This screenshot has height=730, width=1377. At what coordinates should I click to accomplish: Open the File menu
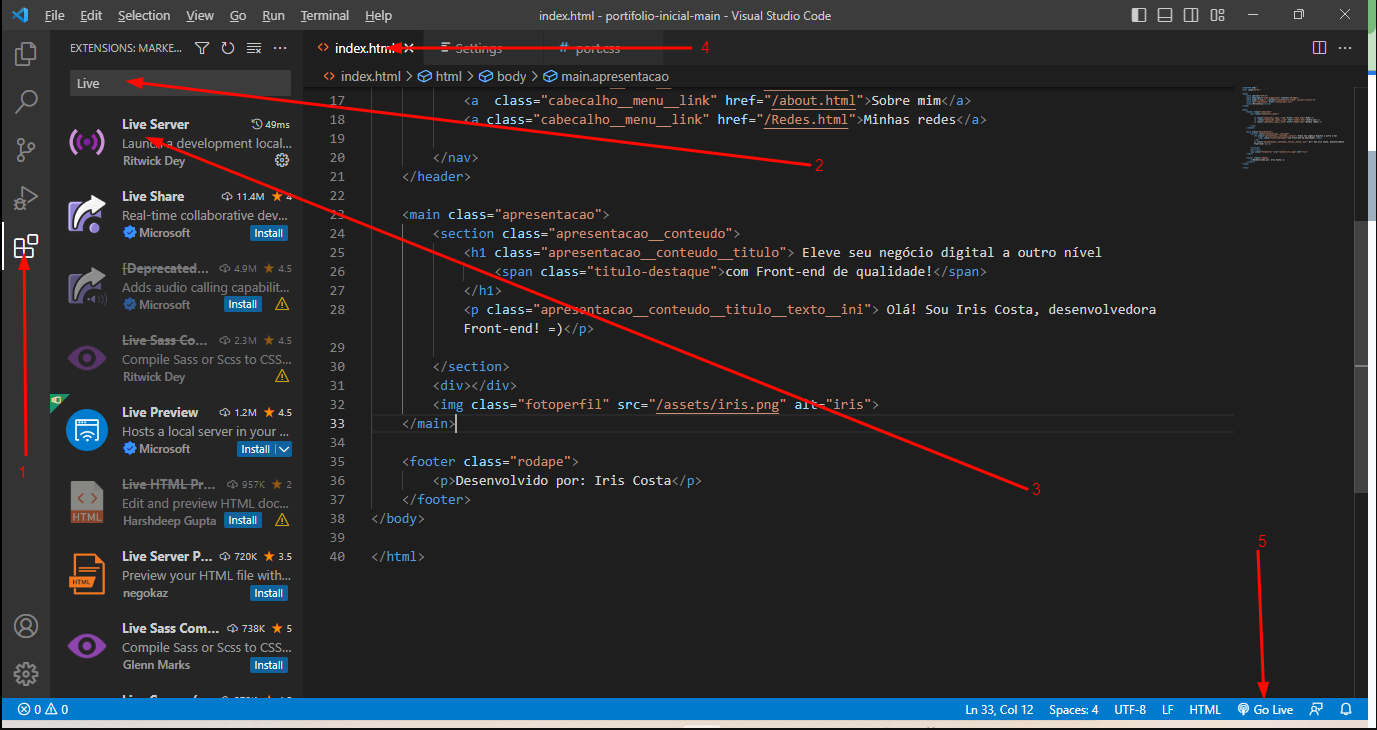[55, 16]
